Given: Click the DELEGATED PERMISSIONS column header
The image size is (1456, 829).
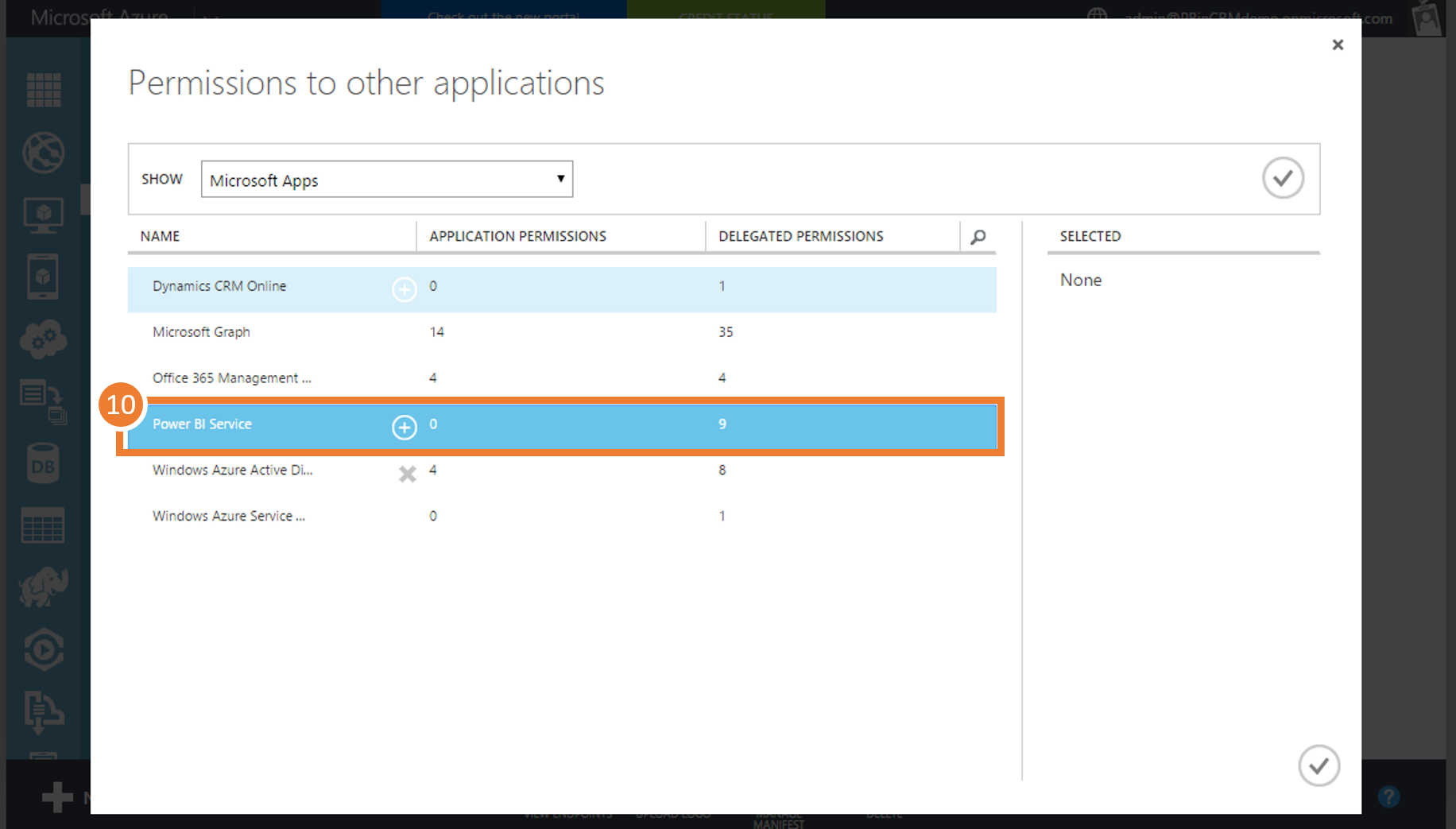Looking at the screenshot, I should [x=801, y=237].
